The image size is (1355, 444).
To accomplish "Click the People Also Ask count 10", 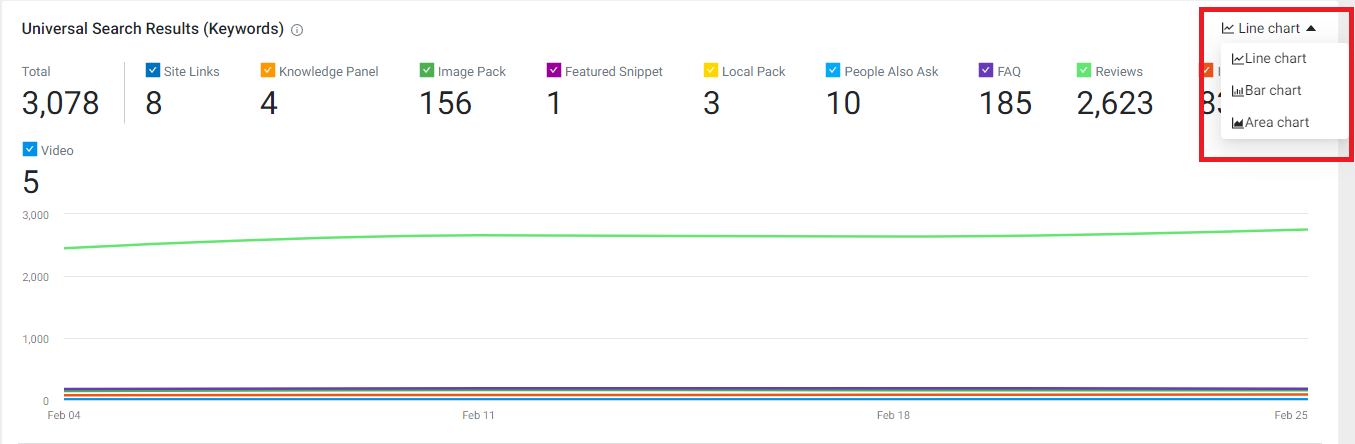I will 843,103.
